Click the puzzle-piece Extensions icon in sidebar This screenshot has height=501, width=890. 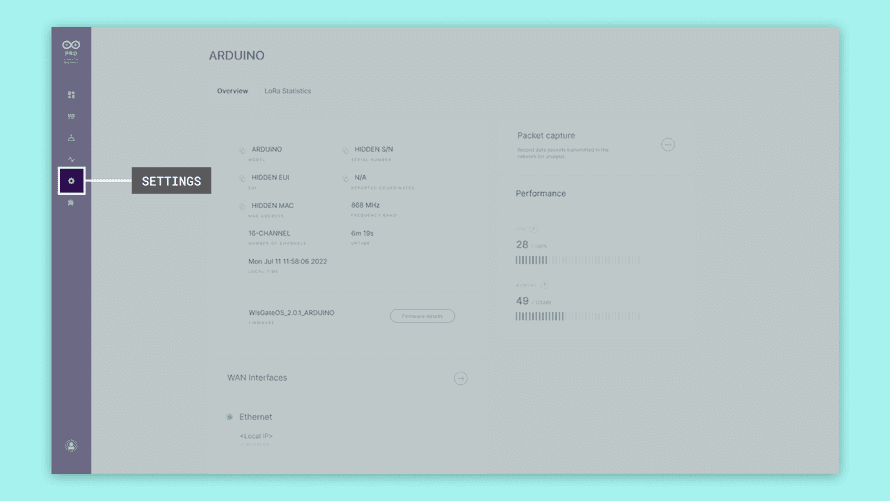coord(71,203)
